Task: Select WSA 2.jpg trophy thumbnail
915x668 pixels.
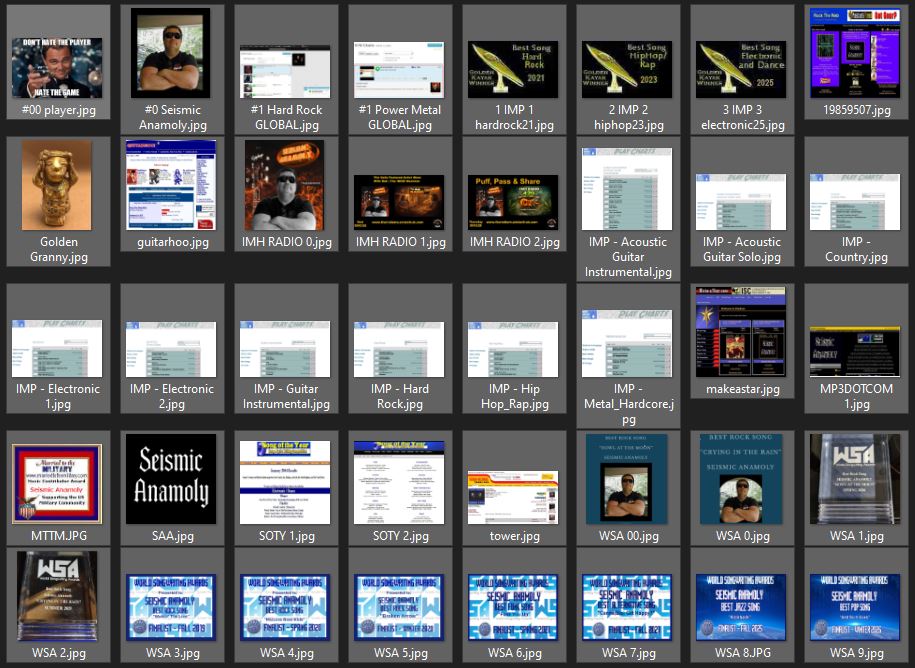Action: tap(57, 596)
